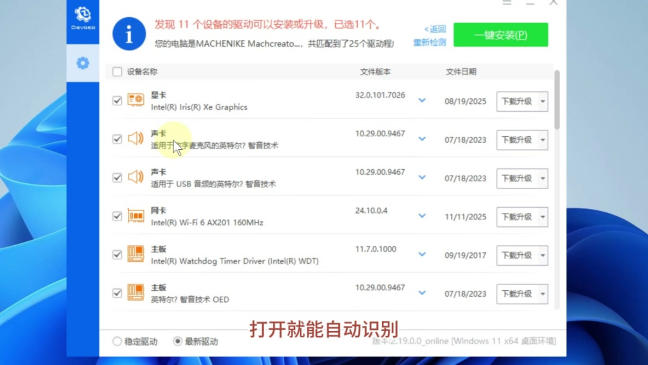
Task: Uncheck the digital microphone 智音技术 sound driver
Action: click(117, 139)
